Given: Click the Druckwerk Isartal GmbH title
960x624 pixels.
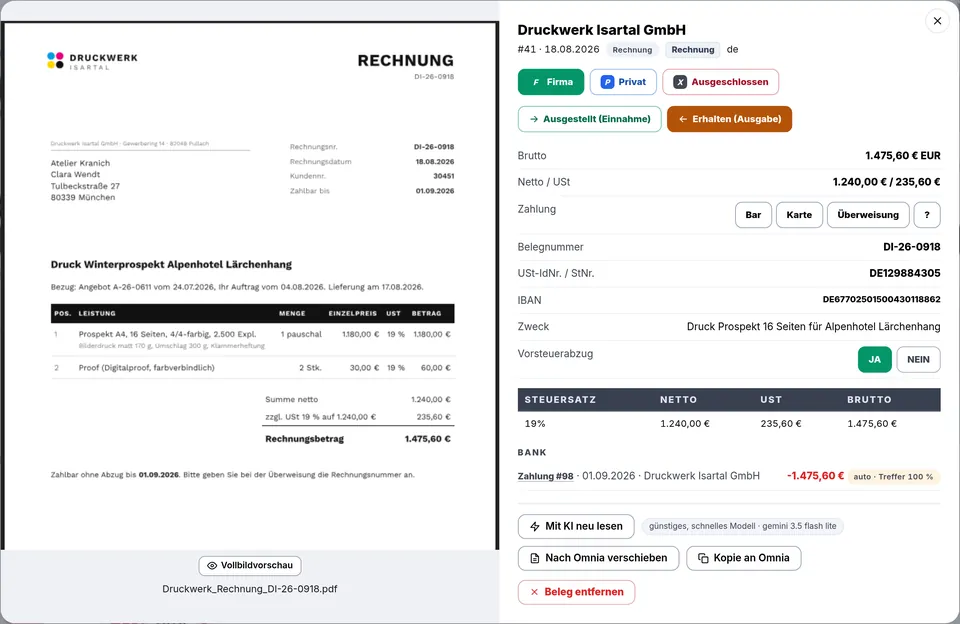Looking at the screenshot, I should pos(601,30).
